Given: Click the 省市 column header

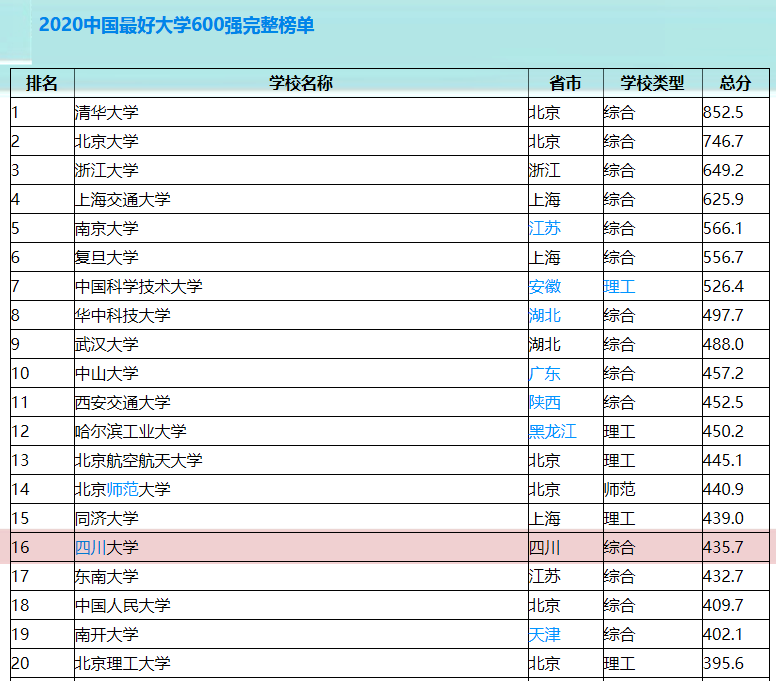Looking at the screenshot, I should (x=566, y=83).
